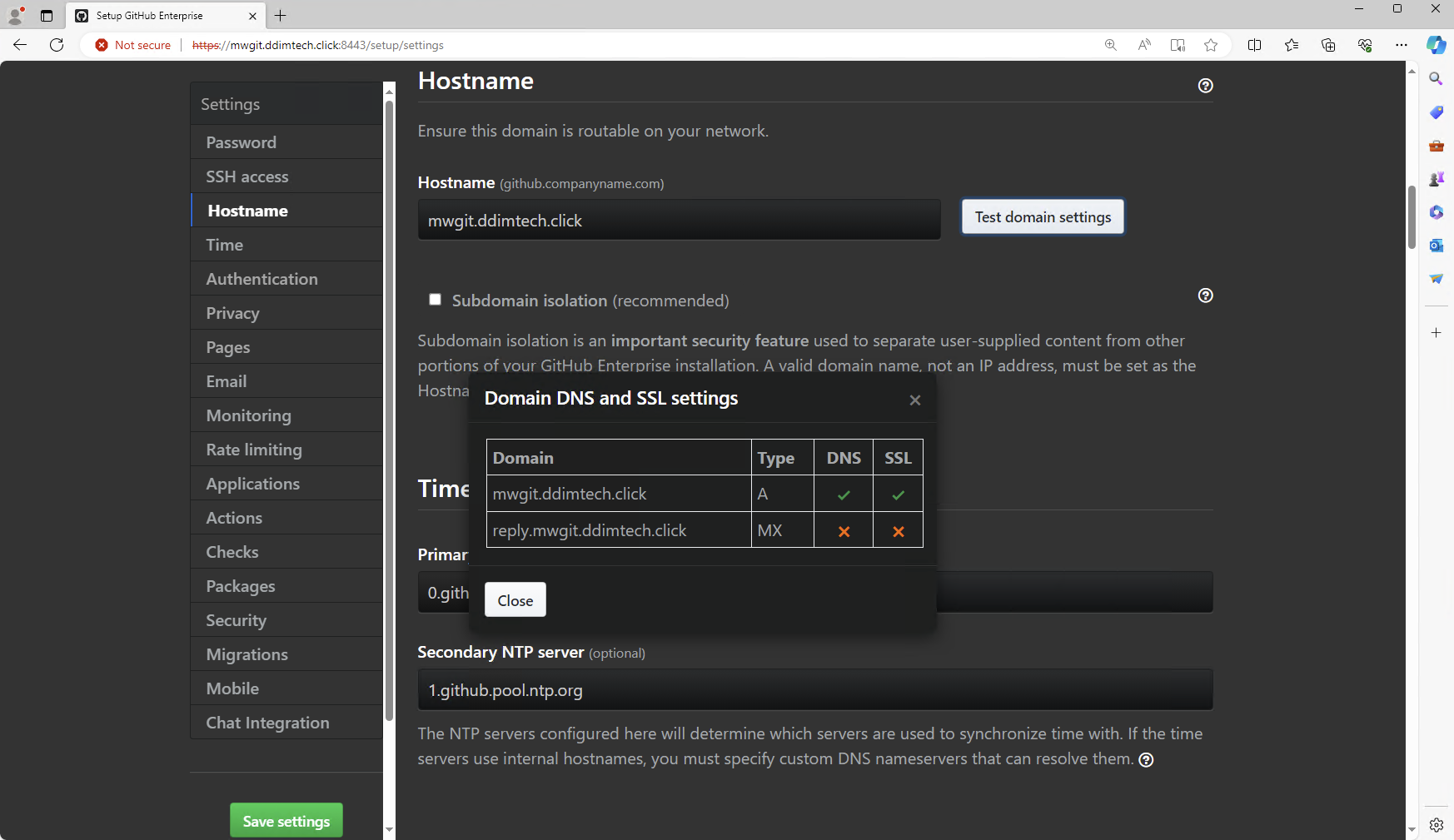Click the Close button in the dialog
The width and height of the screenshot is (1454, 840).
click(515, 600)
